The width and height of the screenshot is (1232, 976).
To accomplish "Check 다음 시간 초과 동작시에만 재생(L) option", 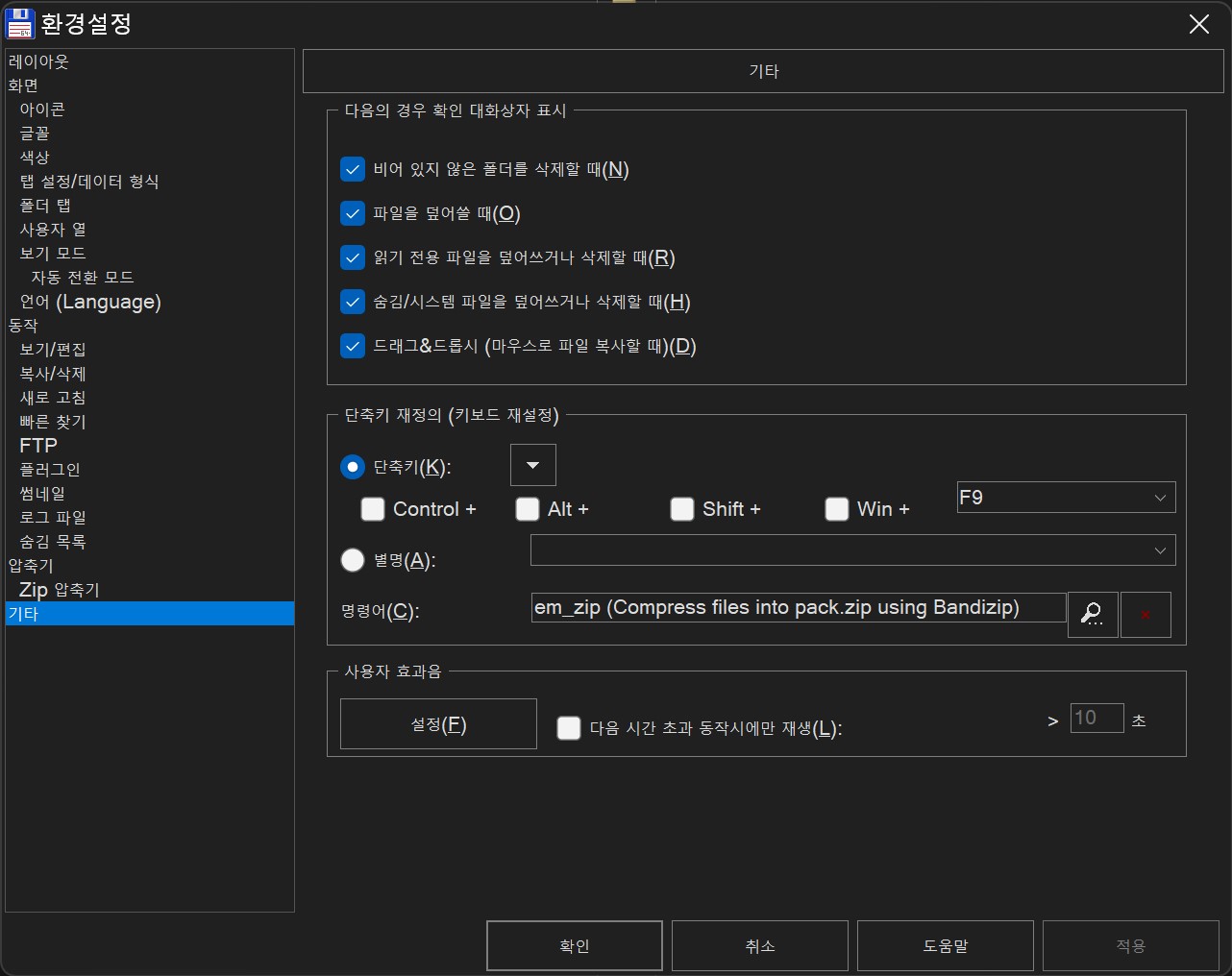I will coord(568,728).
